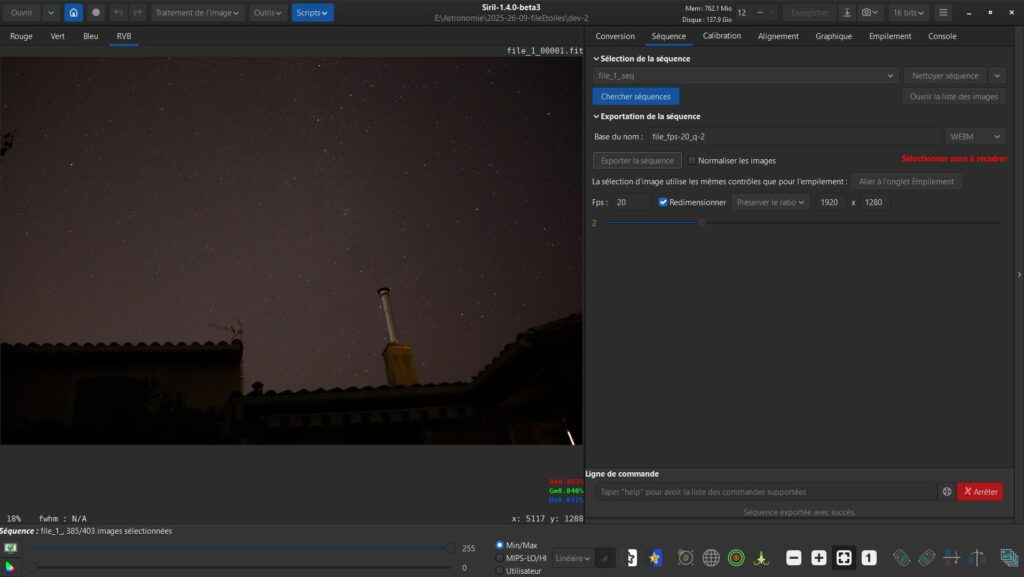The image size is (1024, 577).
Task: Uncheck the Redimensionner checkbox
Action: (663, 202)
